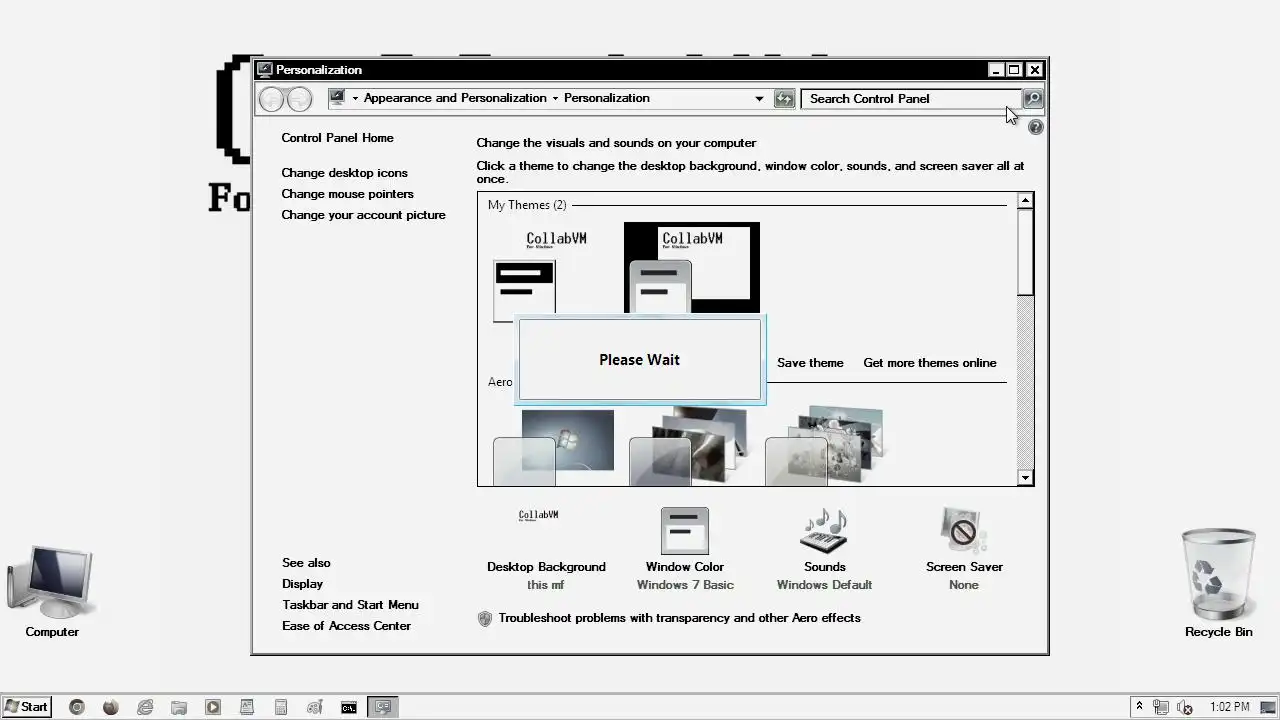
Task: Open Change mouse pointers link
Action: [347, 194]
